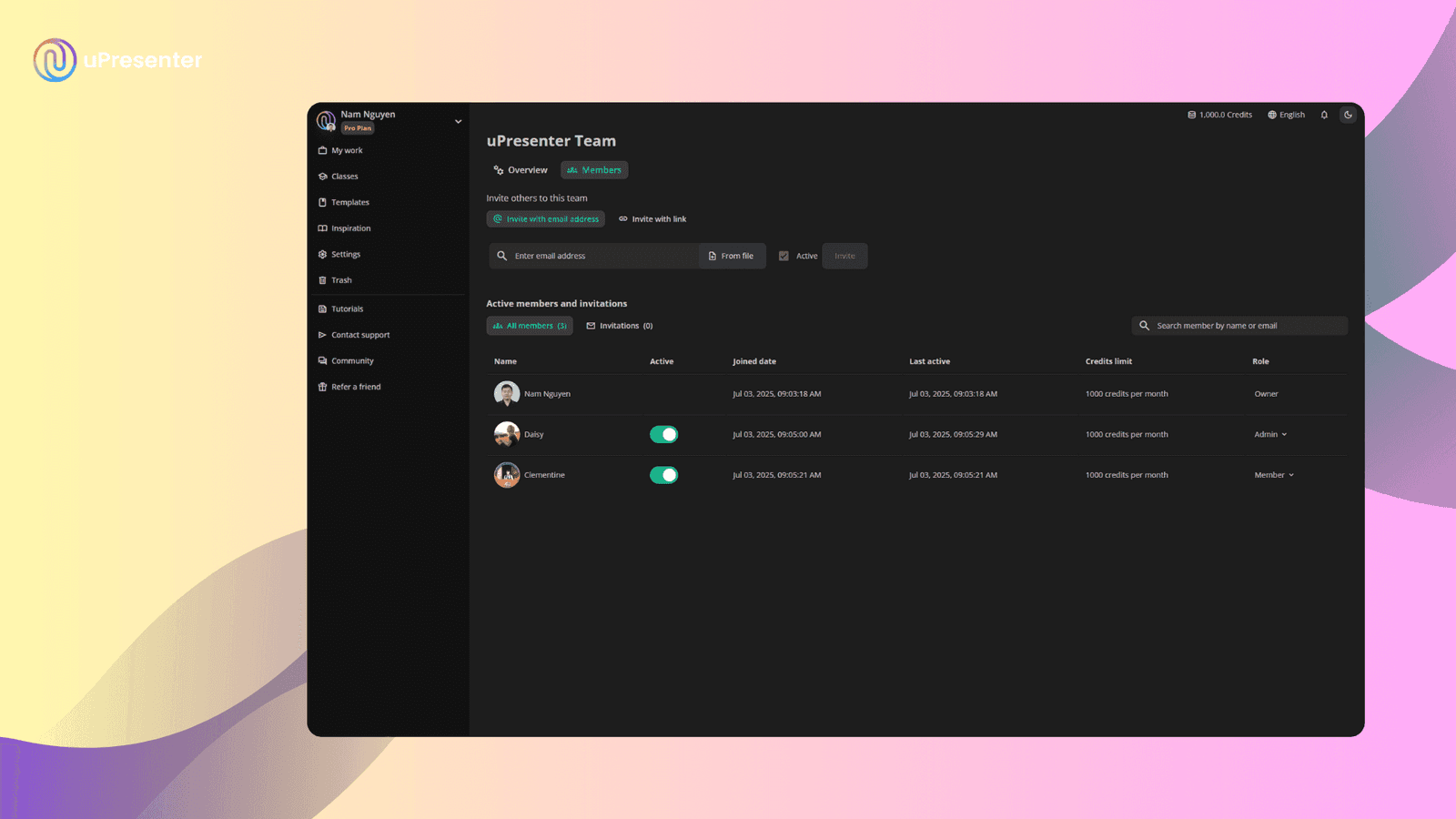
Task: Click the member name Clementine
Action: click(544, 475)
